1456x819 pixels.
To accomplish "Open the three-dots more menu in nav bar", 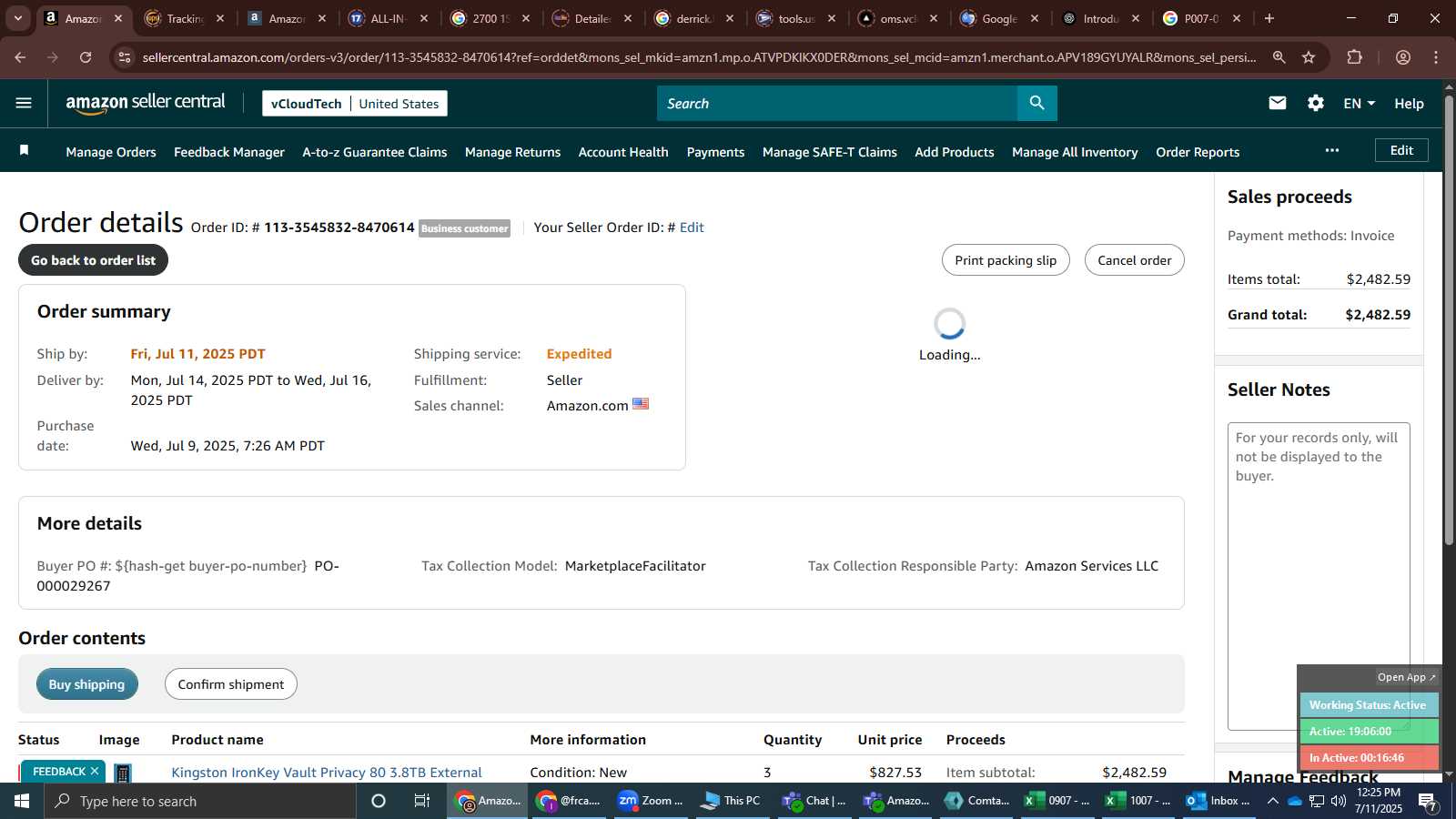I will tap(1332, 150).
